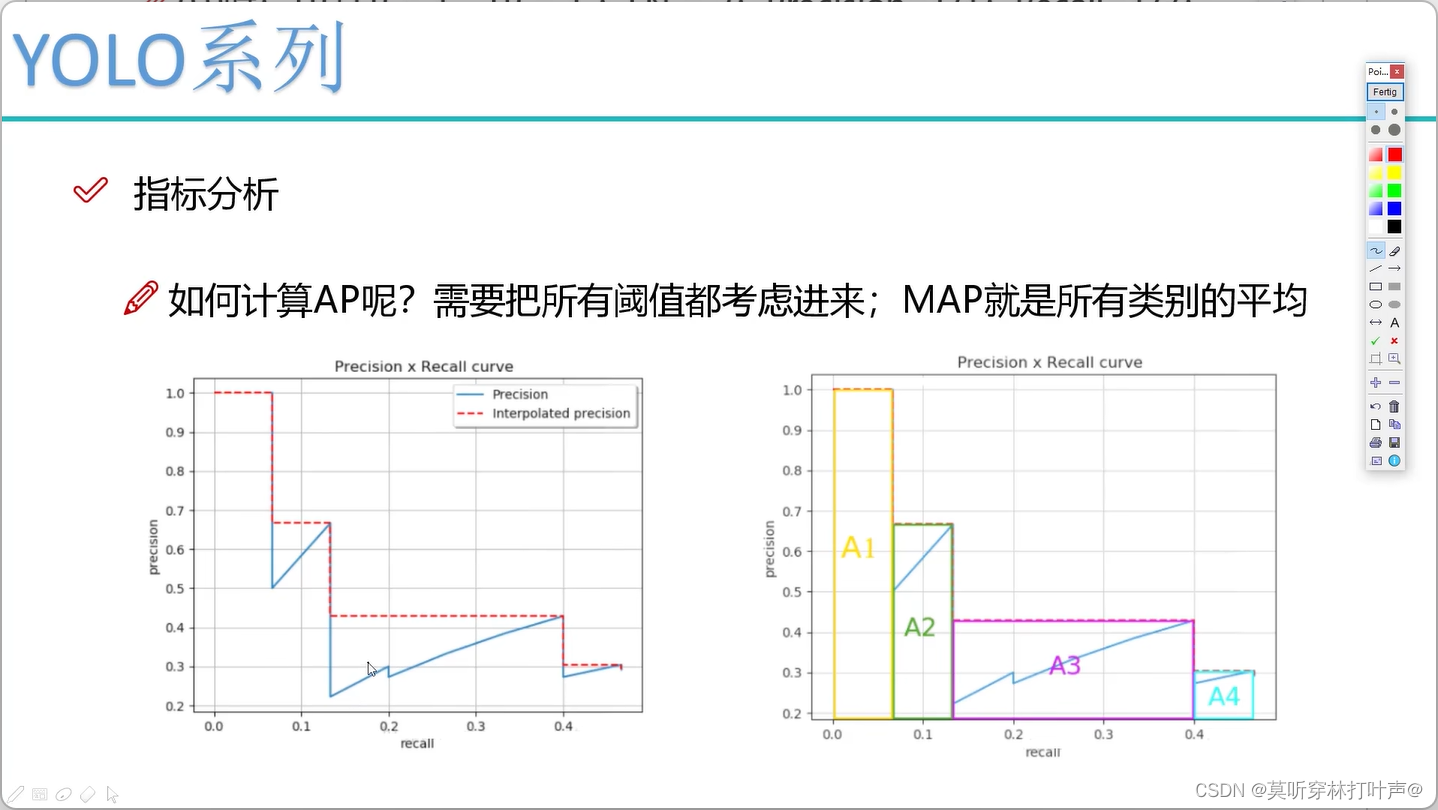Click the '指标分析' heading text
The height and width of the screenshot is (810, 1438).
click(x=206, y=194)
